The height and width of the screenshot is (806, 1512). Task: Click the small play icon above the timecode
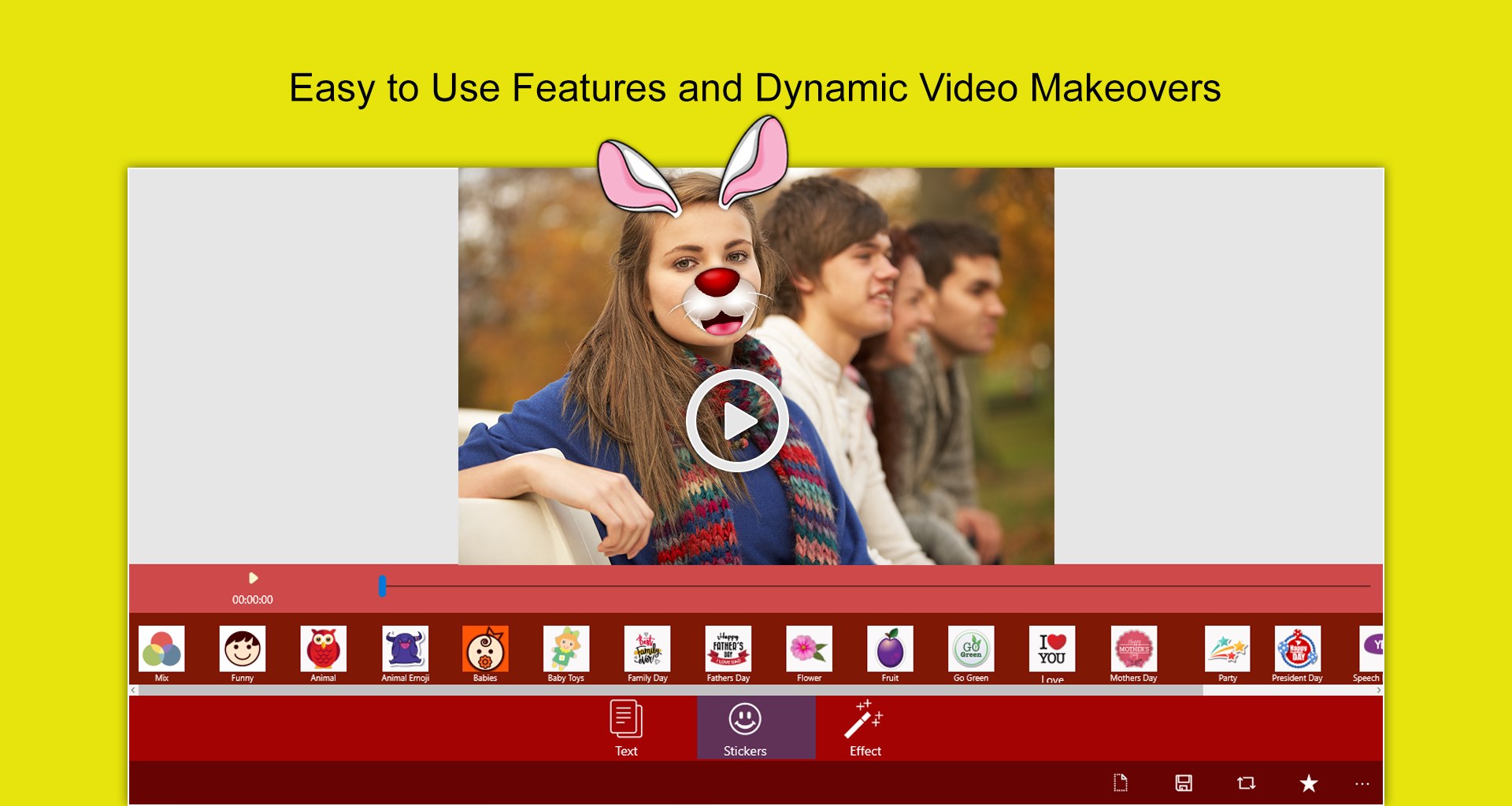point(254,578)
